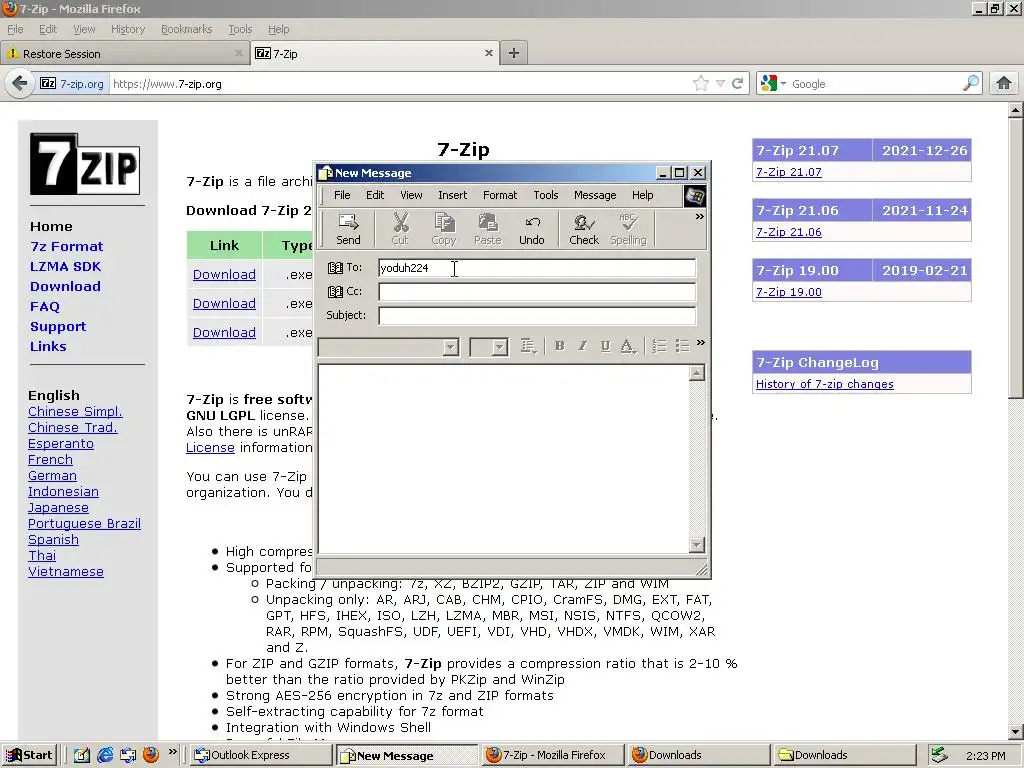This screenshot has width=1024, height=768.
Task: Click the Google search field
Action: pyautogui.click(x=875, y=84)
